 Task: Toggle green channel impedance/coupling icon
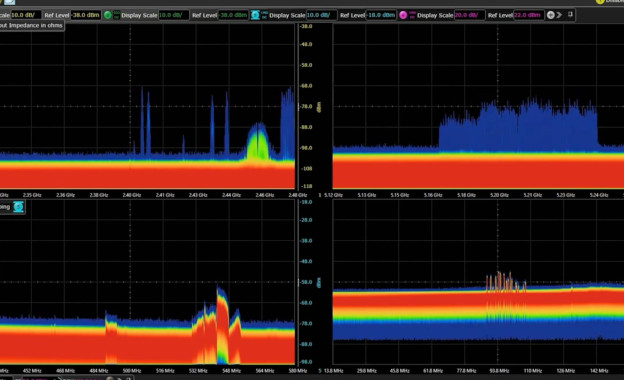(117, 15)
